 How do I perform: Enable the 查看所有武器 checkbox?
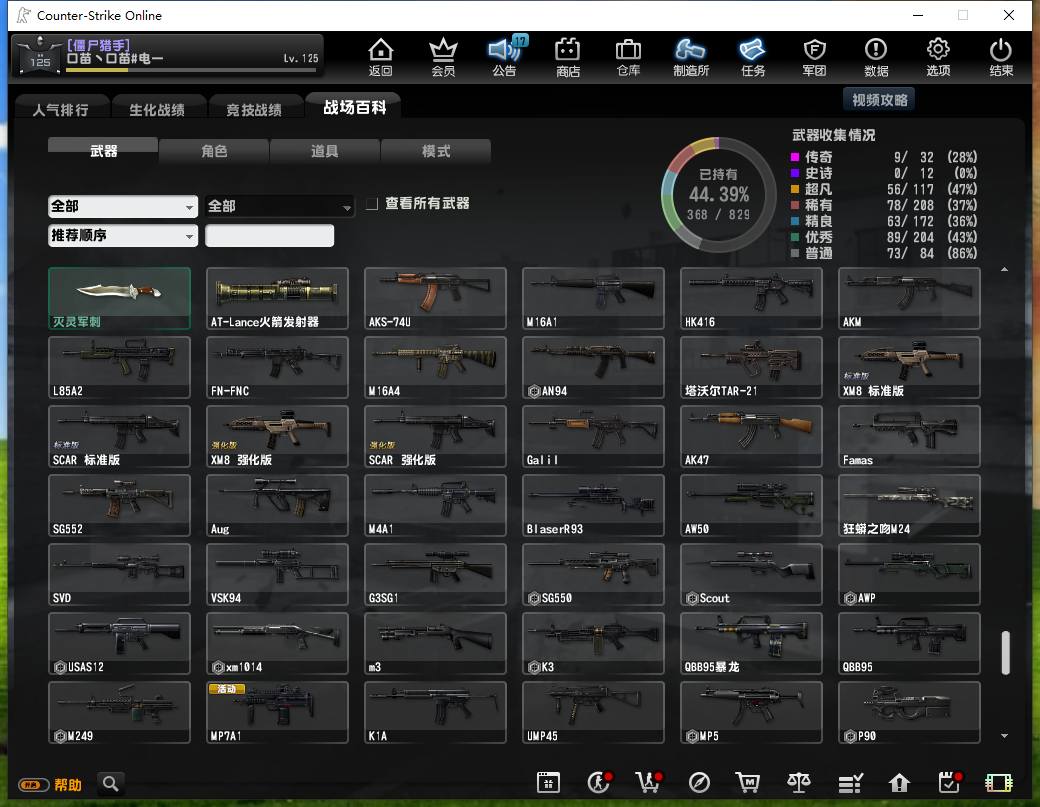pos(372,204)
